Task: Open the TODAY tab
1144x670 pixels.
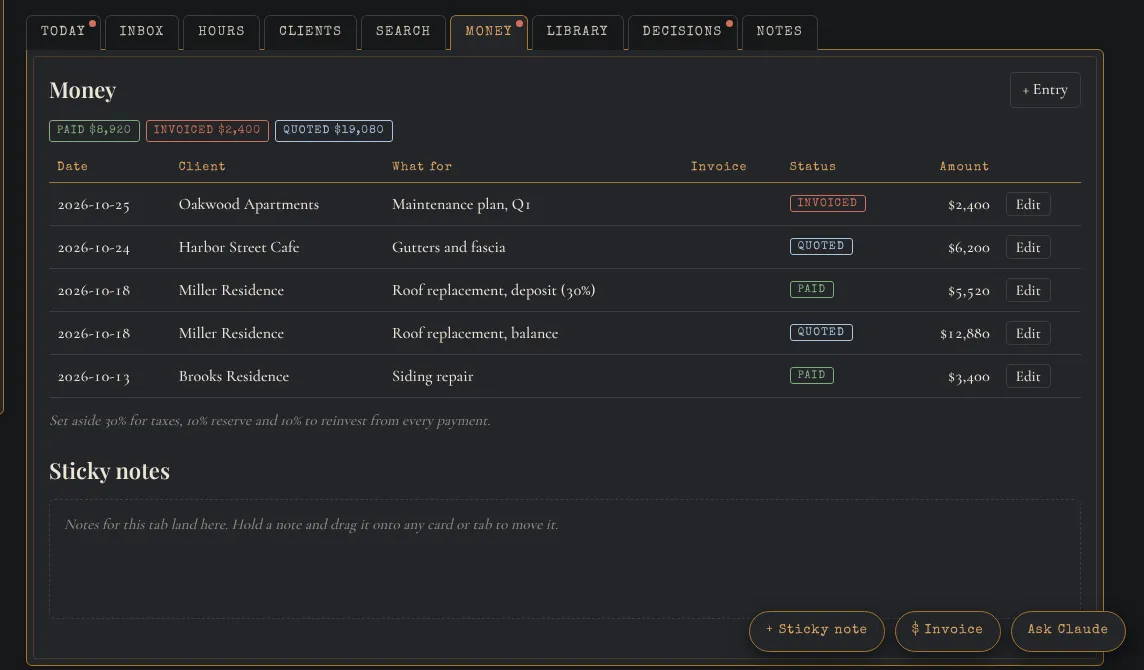Action: [63, 31]
